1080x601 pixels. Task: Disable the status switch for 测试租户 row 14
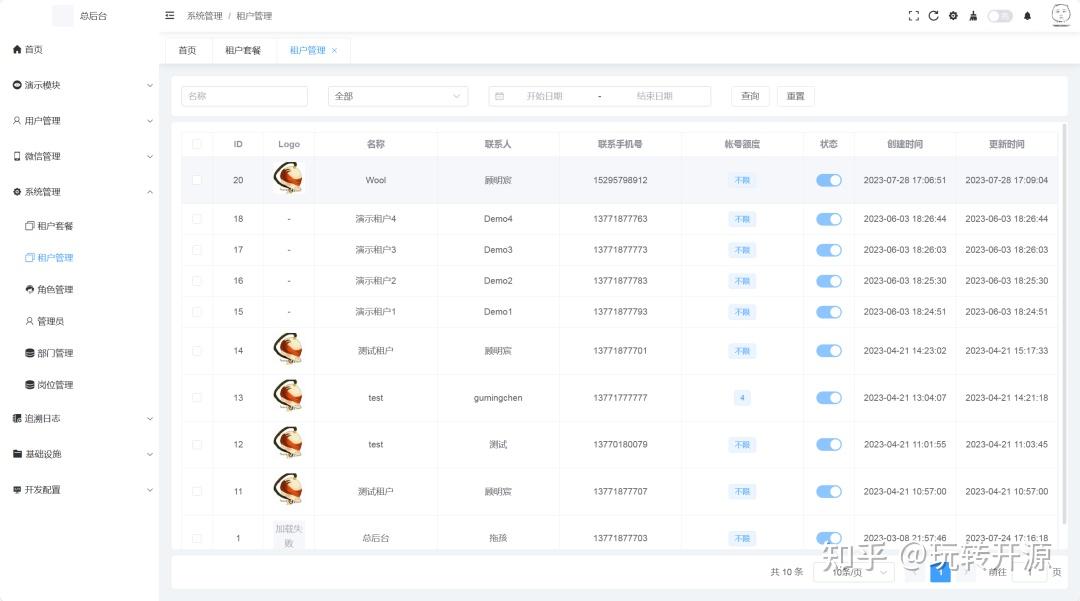829,351
